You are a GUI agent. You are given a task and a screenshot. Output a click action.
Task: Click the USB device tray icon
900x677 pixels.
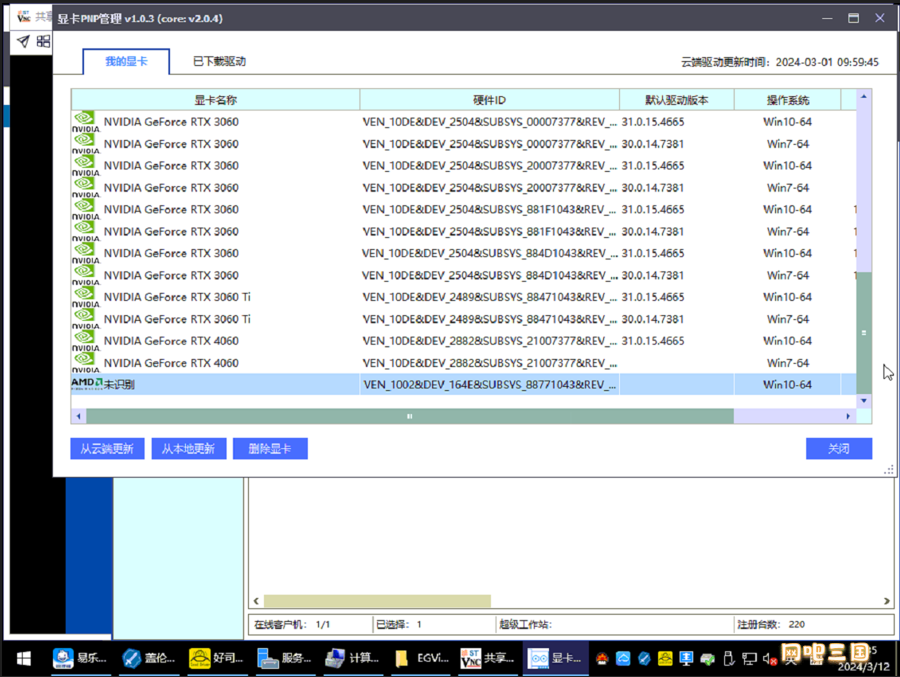click(x=728, y=659)
